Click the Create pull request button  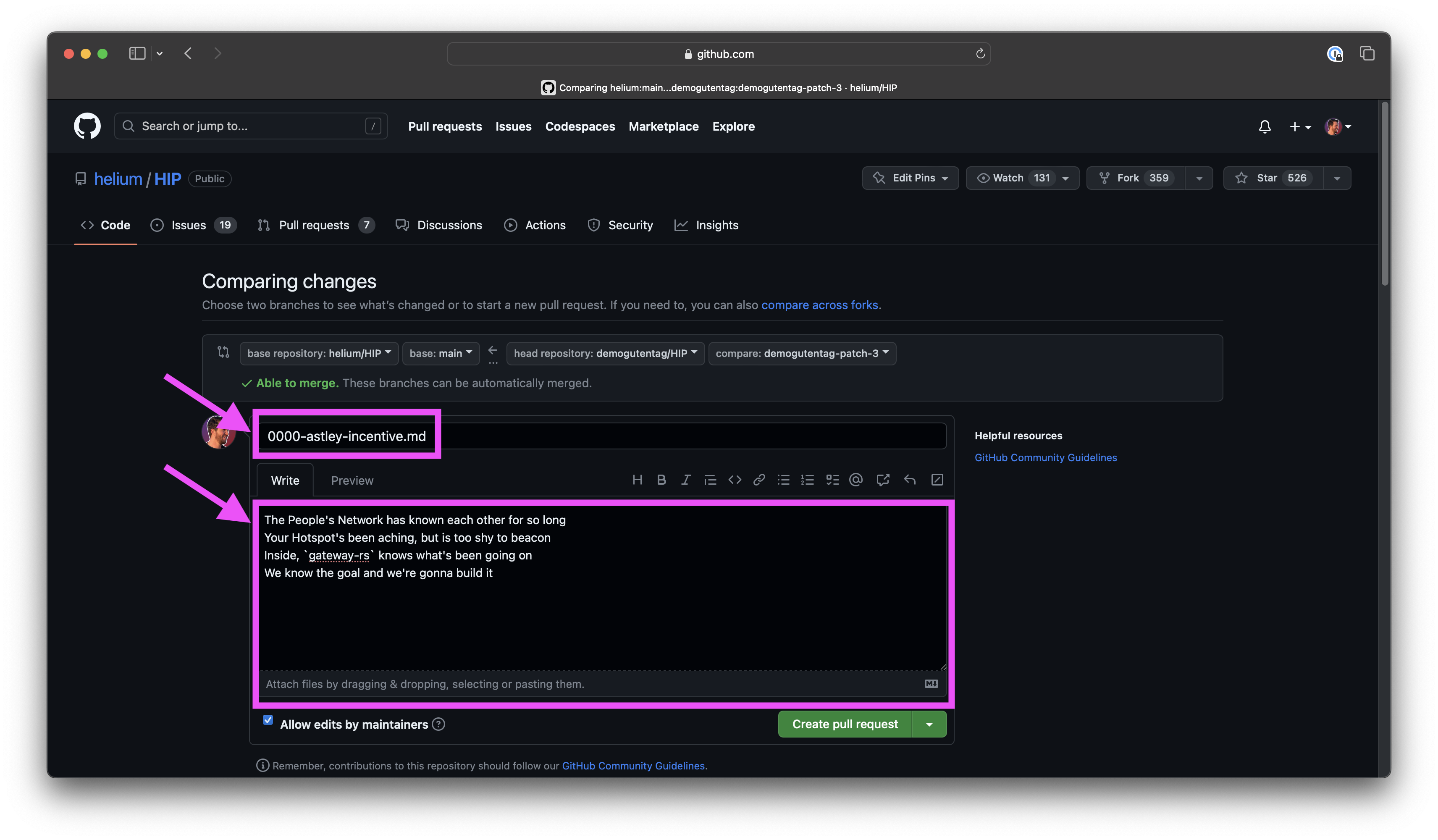point(845,724)
